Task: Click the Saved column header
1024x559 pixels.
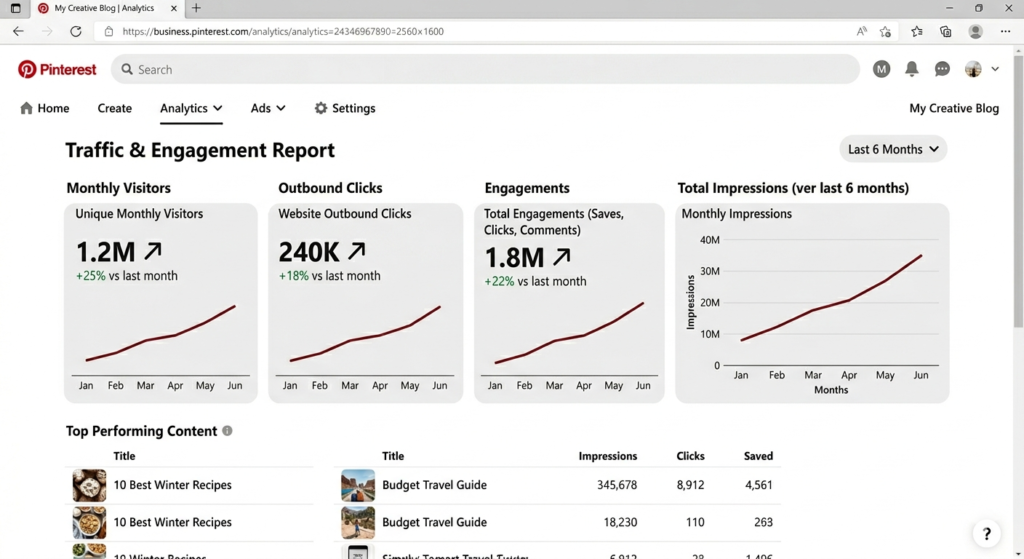Action: [758, 456]
